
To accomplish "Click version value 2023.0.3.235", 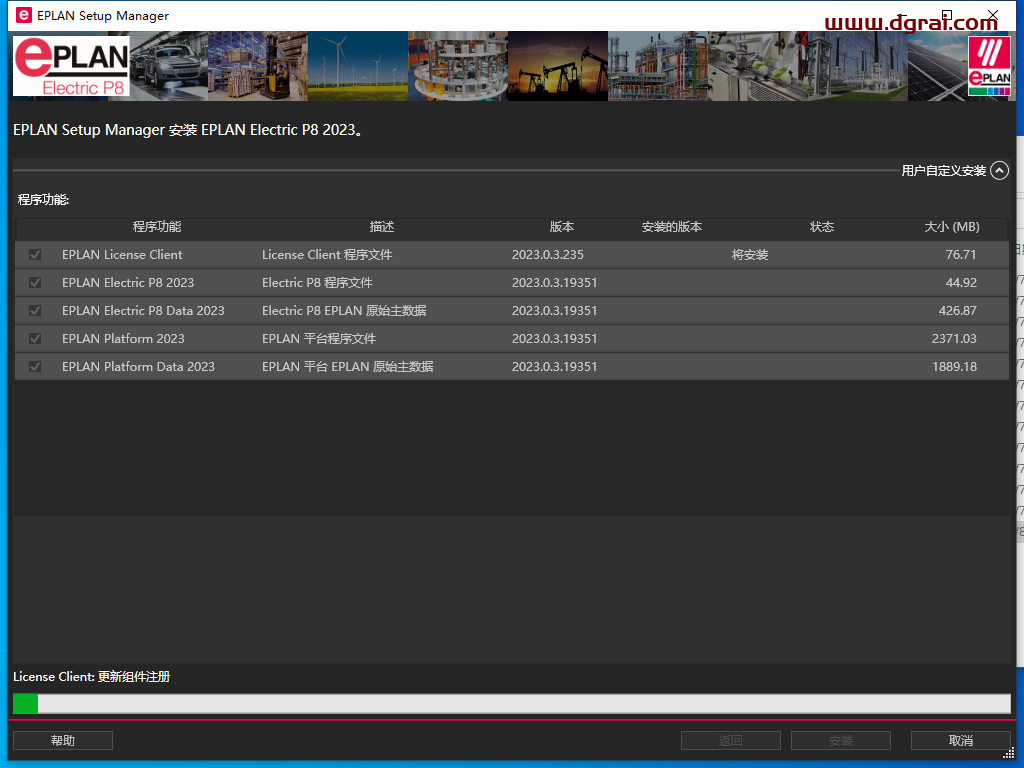I will [547, 255].
